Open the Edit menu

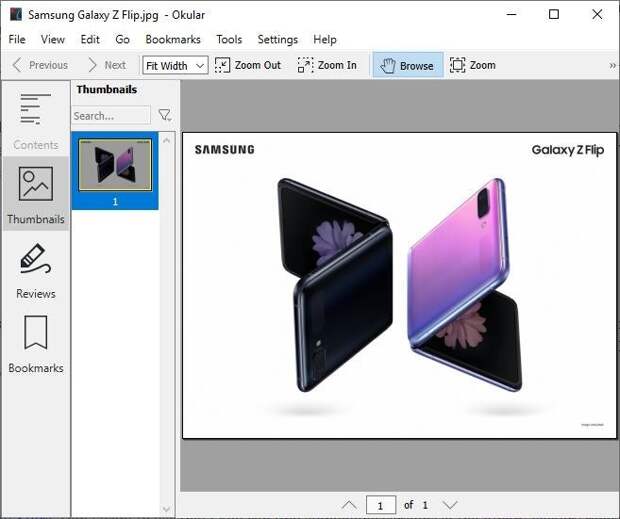click(90, 40)
